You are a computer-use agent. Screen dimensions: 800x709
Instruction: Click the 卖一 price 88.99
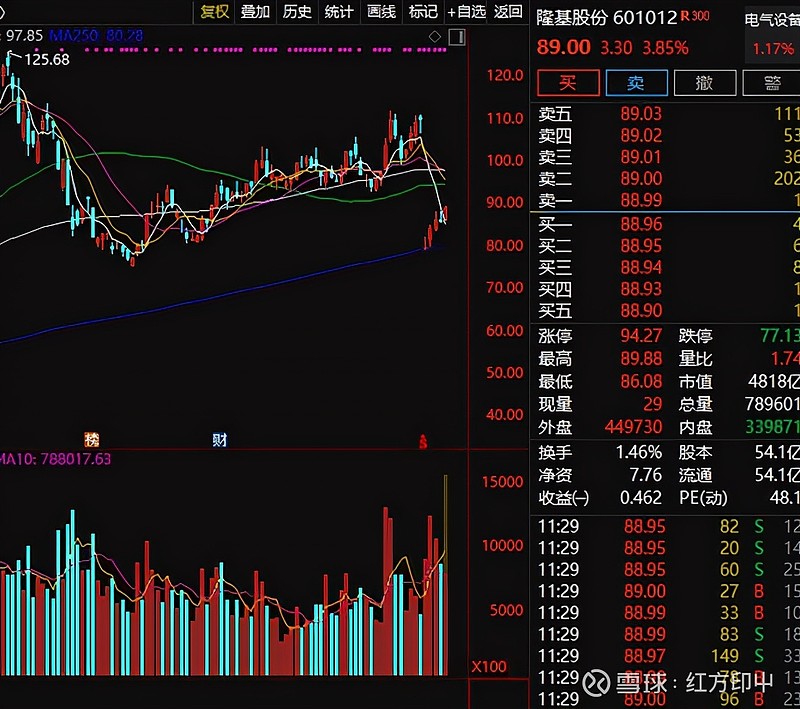coord(641,199)
